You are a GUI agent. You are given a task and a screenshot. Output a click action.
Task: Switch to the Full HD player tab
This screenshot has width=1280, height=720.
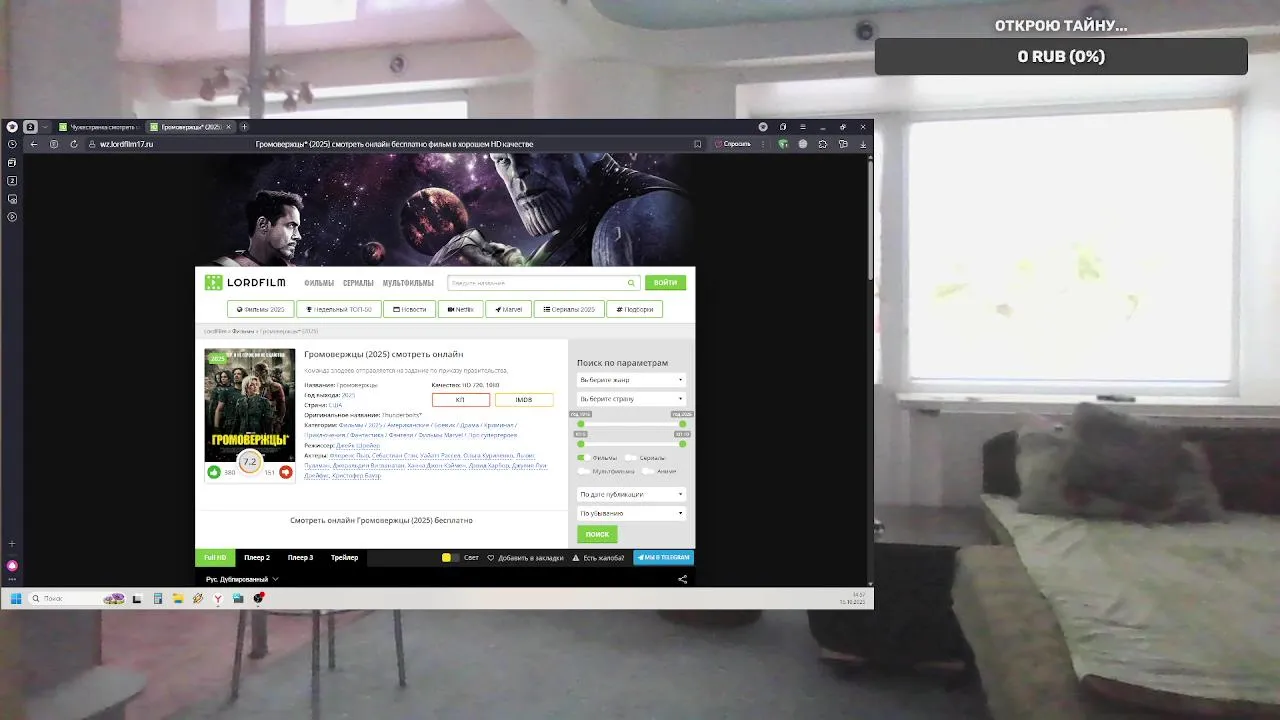pyautogui.click(x=215, y=558)
